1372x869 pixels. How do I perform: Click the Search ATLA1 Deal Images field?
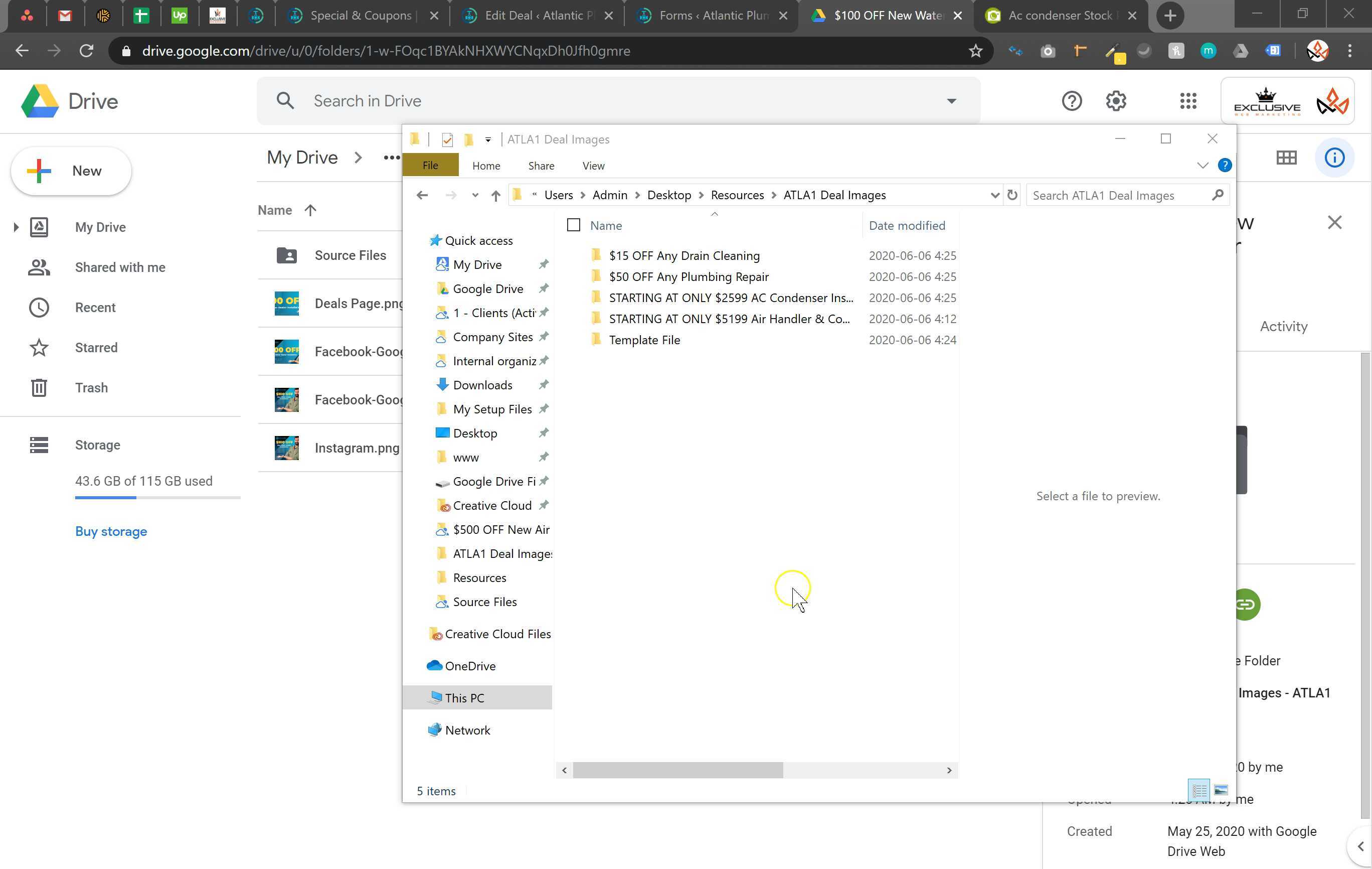tap(1117, 196)
